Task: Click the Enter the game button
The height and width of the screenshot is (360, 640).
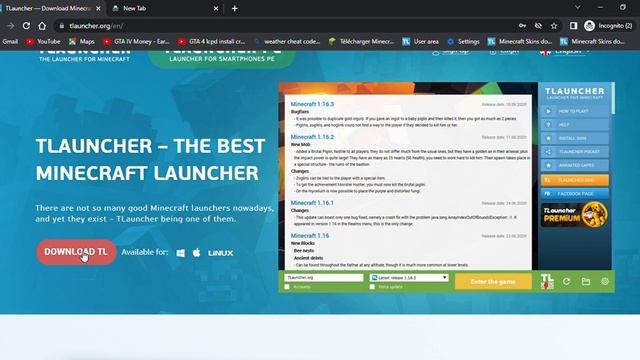Action: (493, 282)
